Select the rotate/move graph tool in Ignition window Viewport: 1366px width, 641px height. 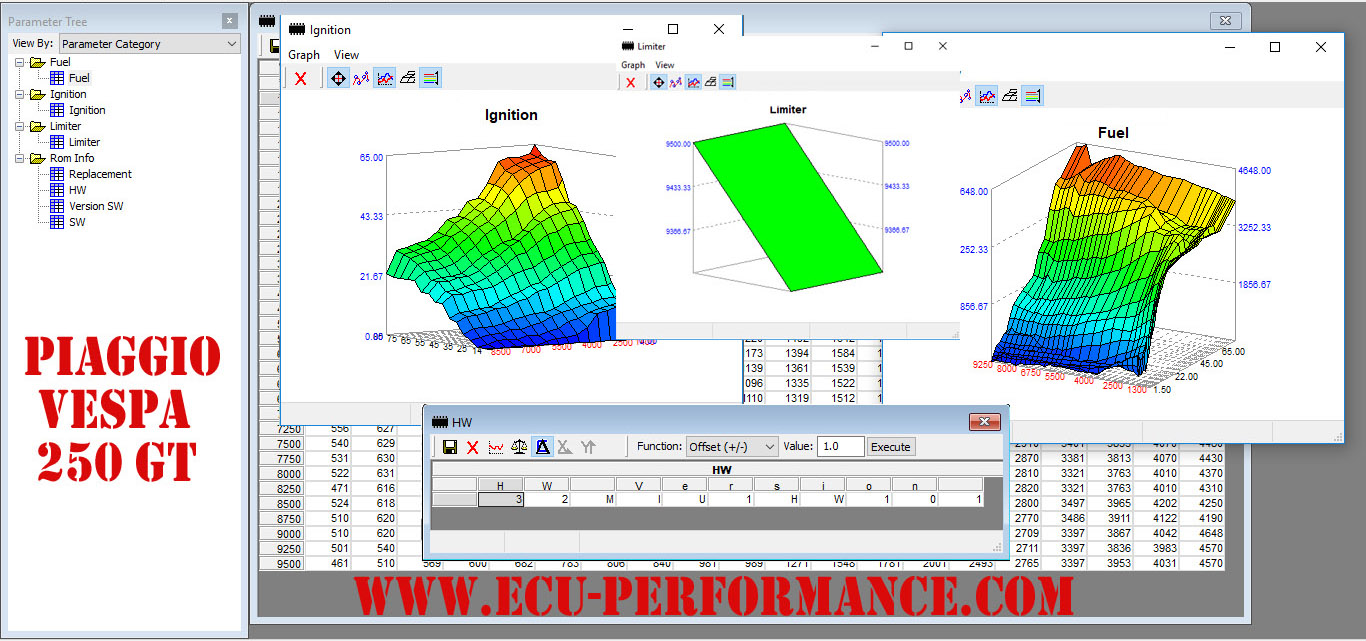tap(339, 78)
